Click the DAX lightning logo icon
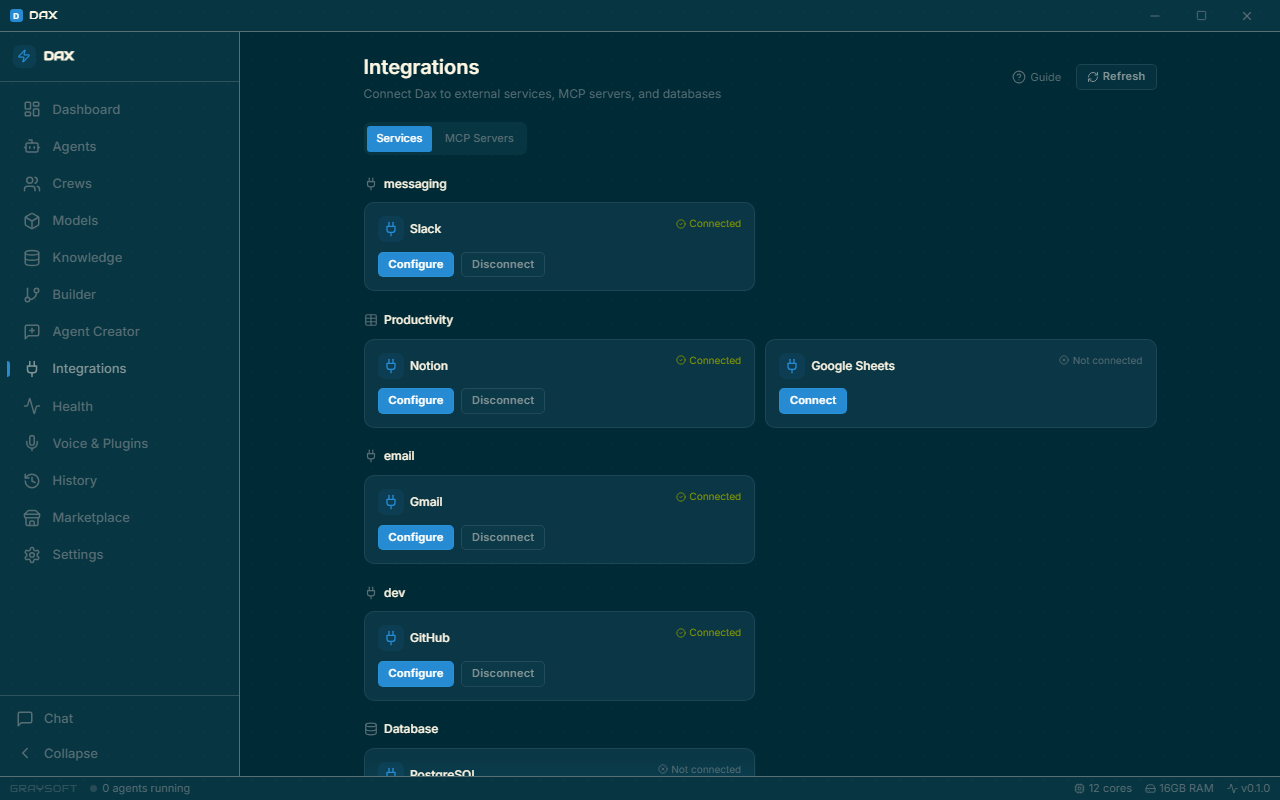Image resolution: width=1280 pixels, height=800 pixels. click(x=25, y=56)
